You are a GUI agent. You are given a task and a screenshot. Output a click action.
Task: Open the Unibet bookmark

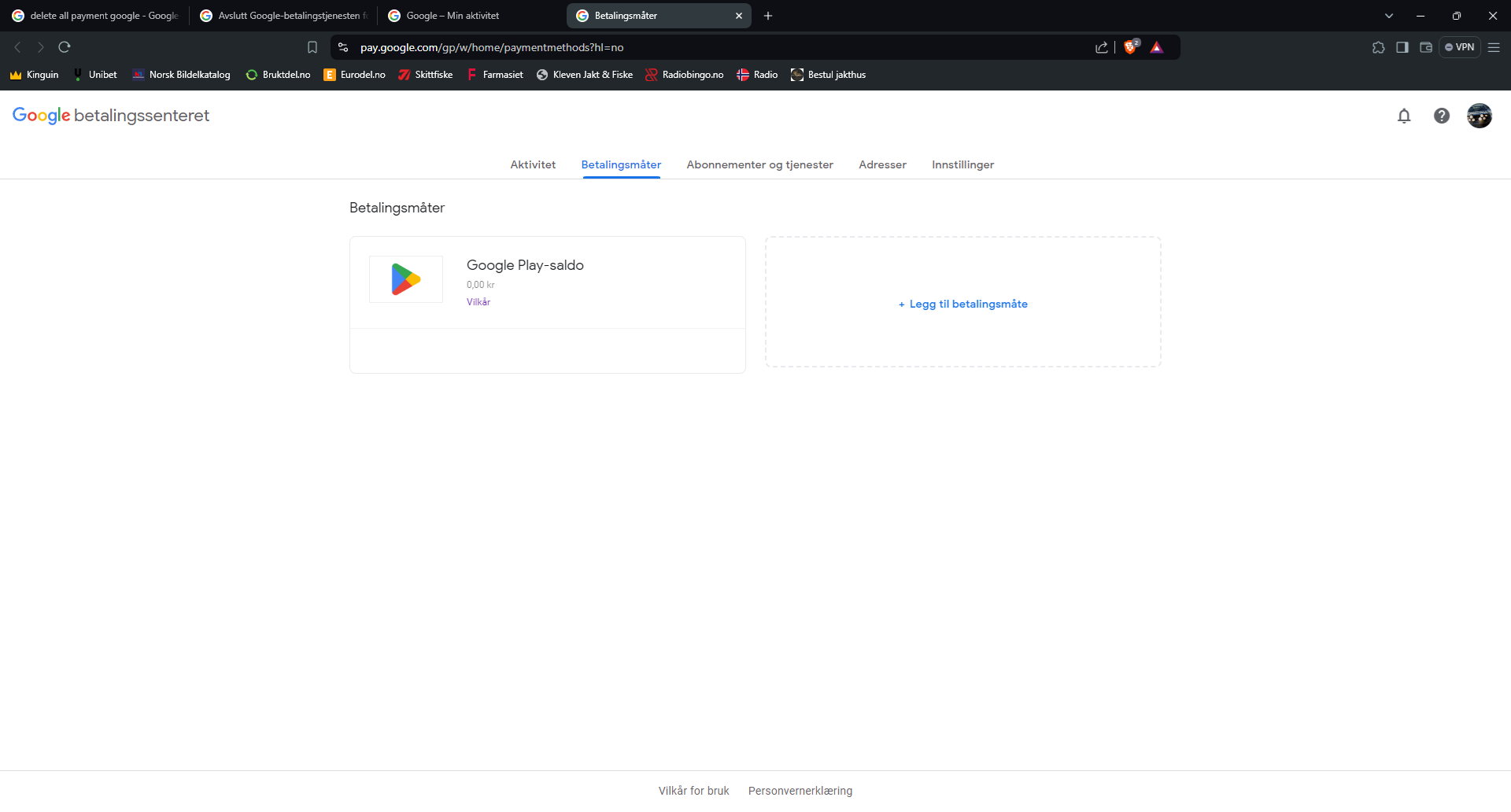click(95, 75)
